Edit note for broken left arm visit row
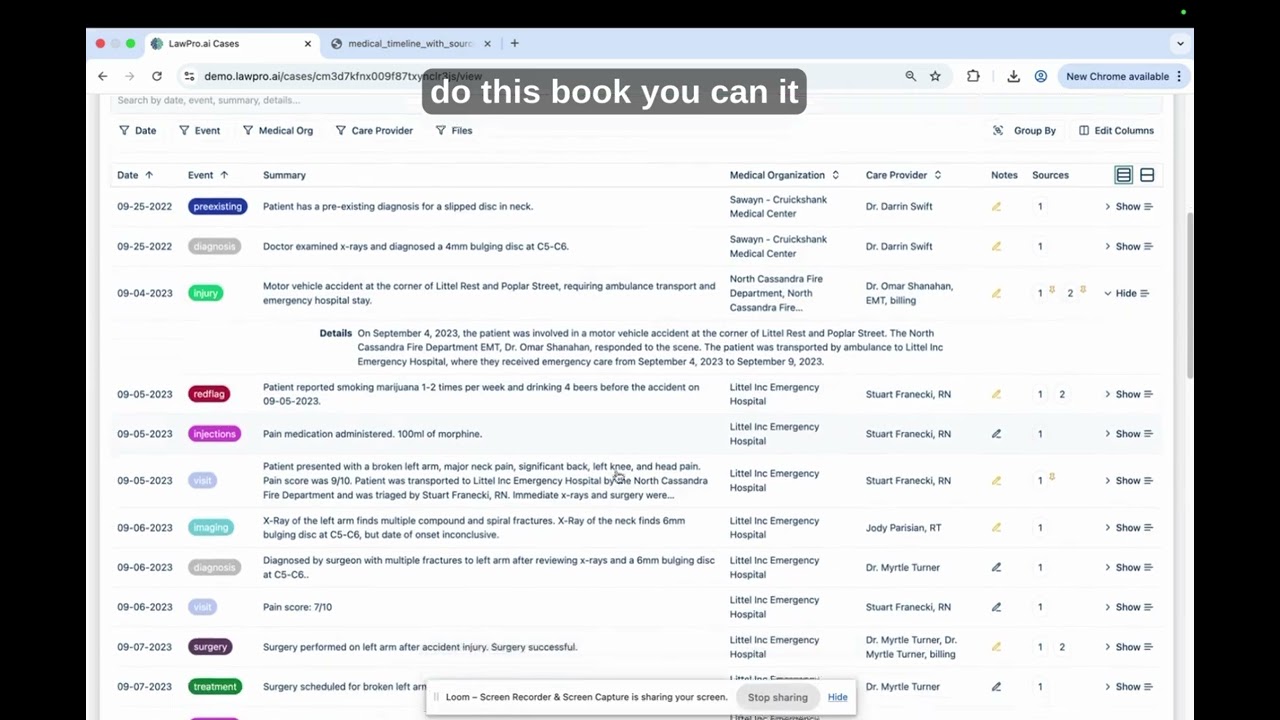This screenshot has height=720, width=1280. pos(996,481)
